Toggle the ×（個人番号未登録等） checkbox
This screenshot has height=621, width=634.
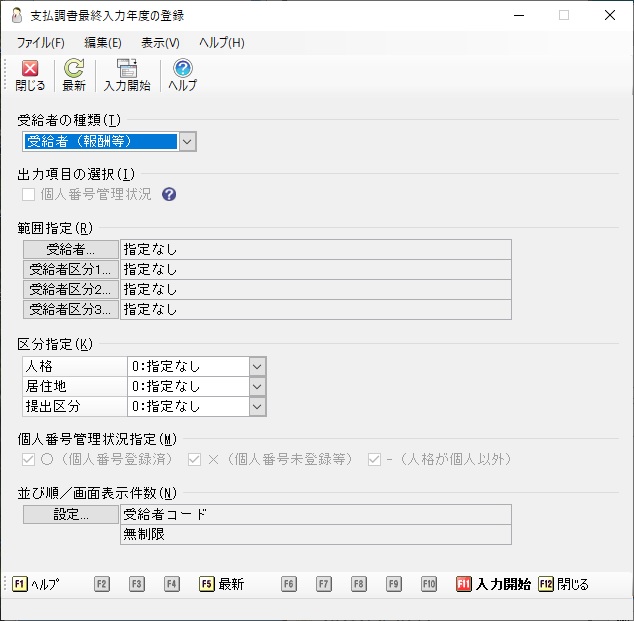(195, 460)
